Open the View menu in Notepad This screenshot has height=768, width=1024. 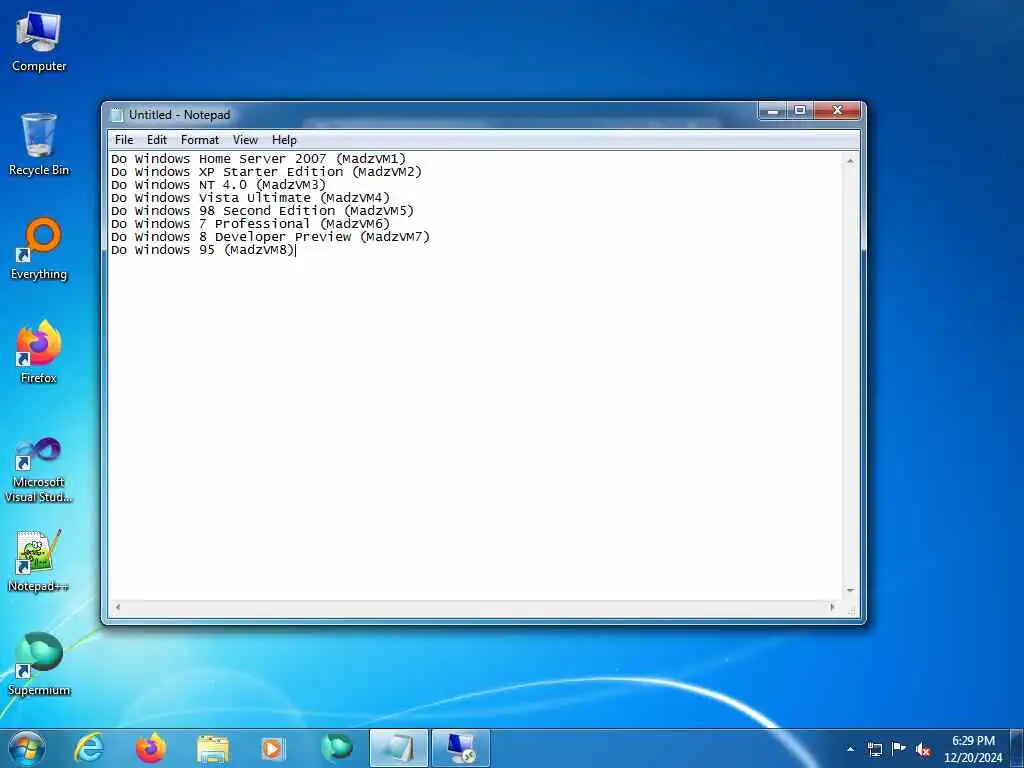pos(246,140)
